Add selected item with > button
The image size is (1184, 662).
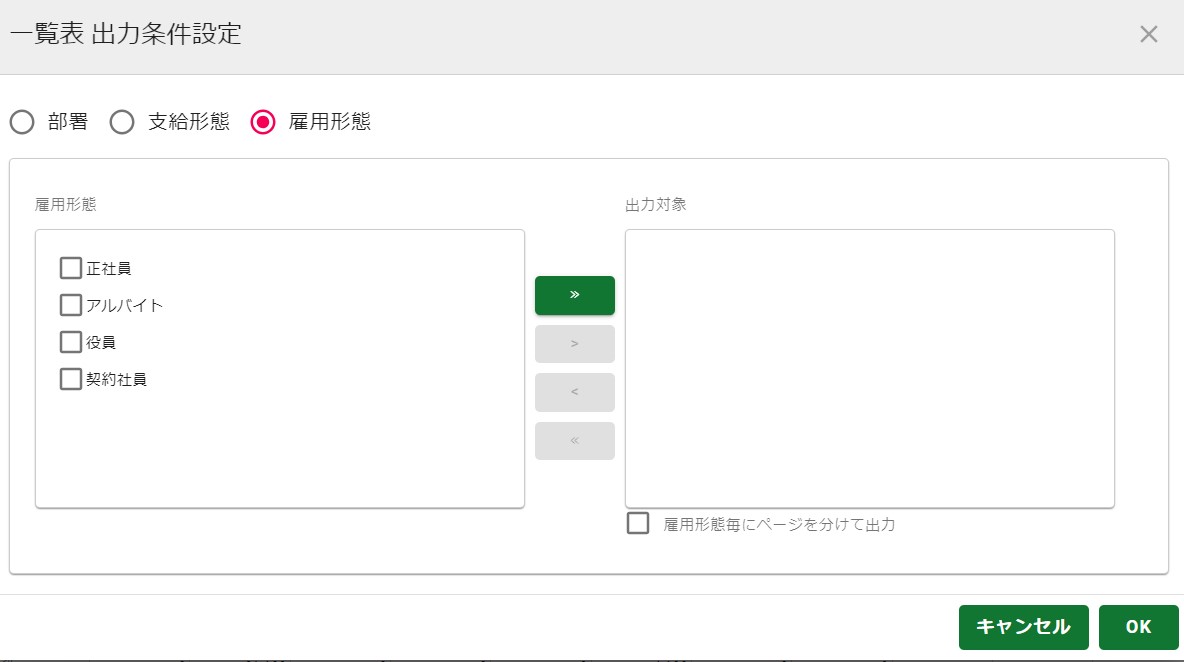(575, 343)
